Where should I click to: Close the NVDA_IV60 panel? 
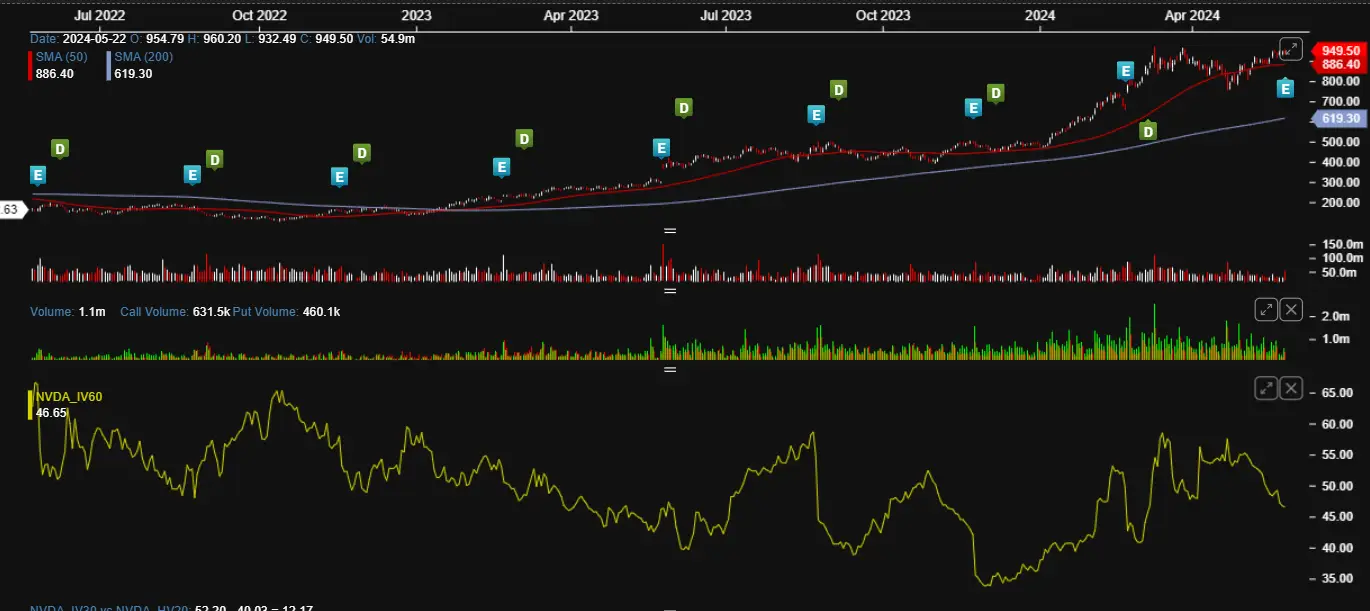[1292, 388]
